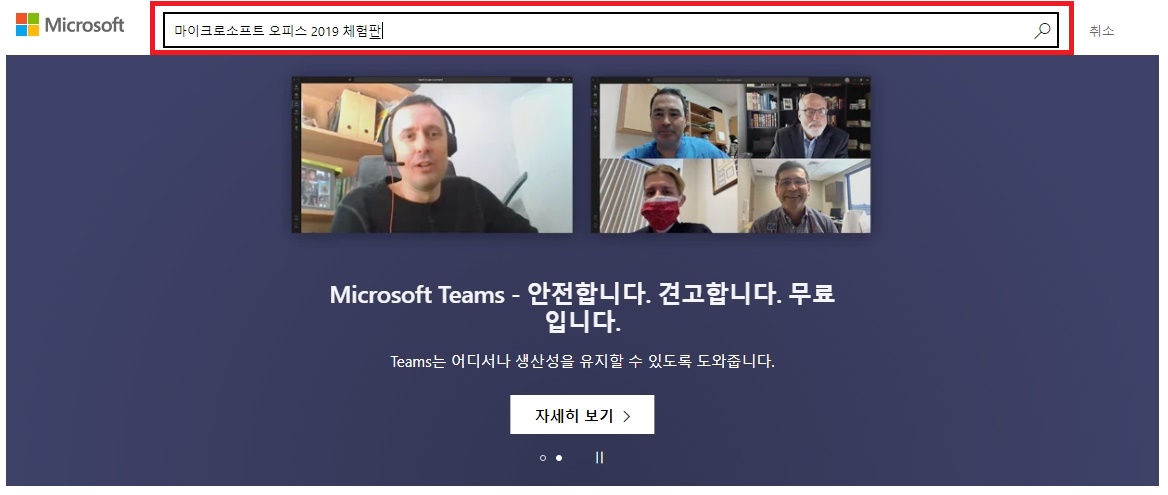Viewport: 1168px width, 495px height.
Task: Pause the carousel slideshow
Action: 600,458
